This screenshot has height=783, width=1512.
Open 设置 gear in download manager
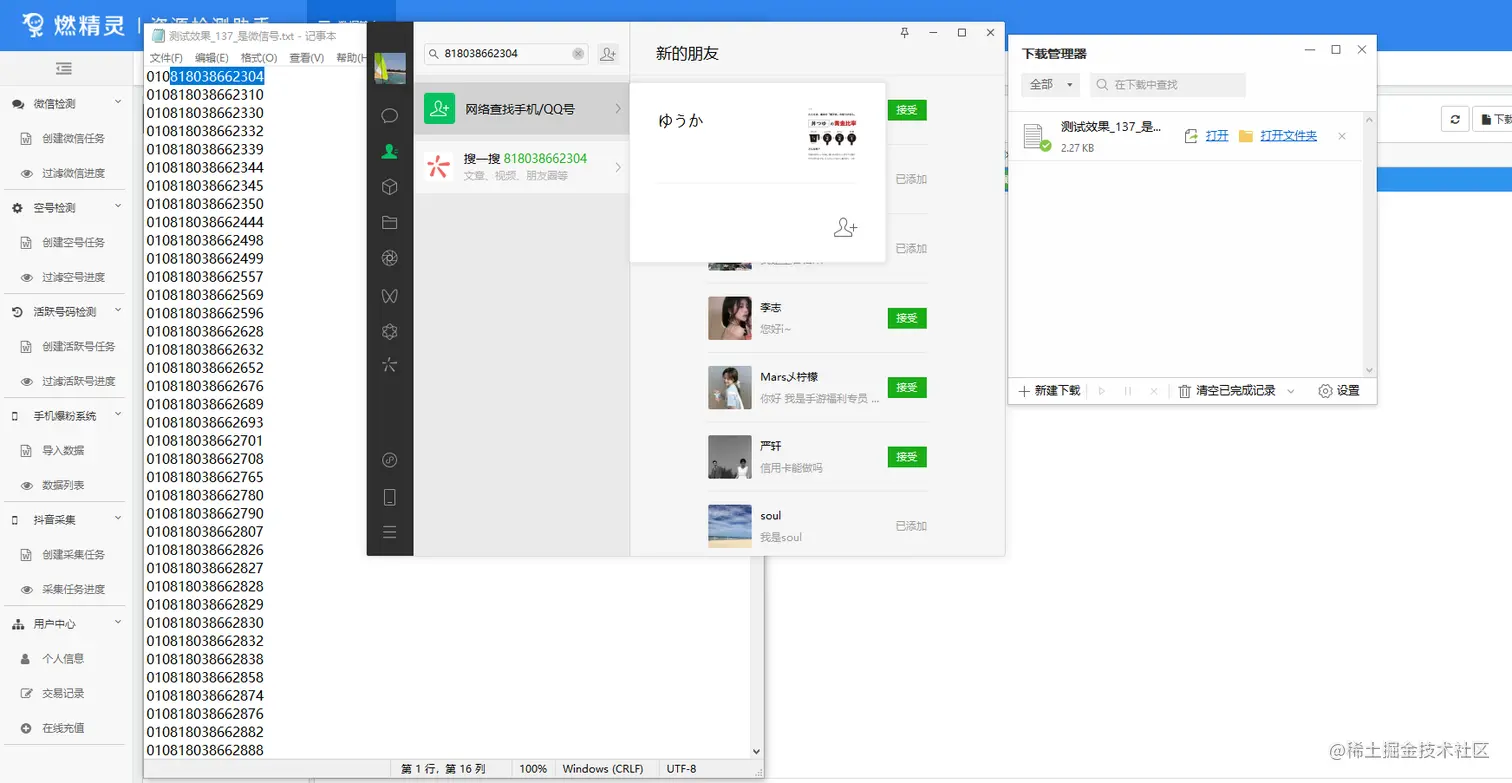pos(1339,391)
